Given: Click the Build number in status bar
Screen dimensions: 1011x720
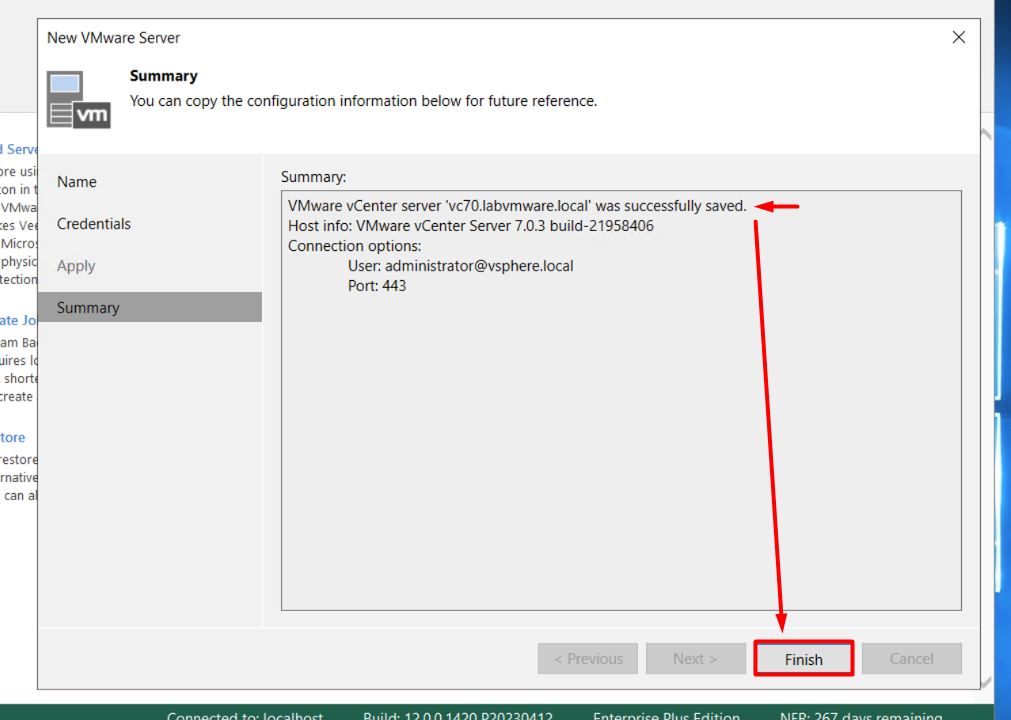Looking at the screenshot, I should pos(458,715).
